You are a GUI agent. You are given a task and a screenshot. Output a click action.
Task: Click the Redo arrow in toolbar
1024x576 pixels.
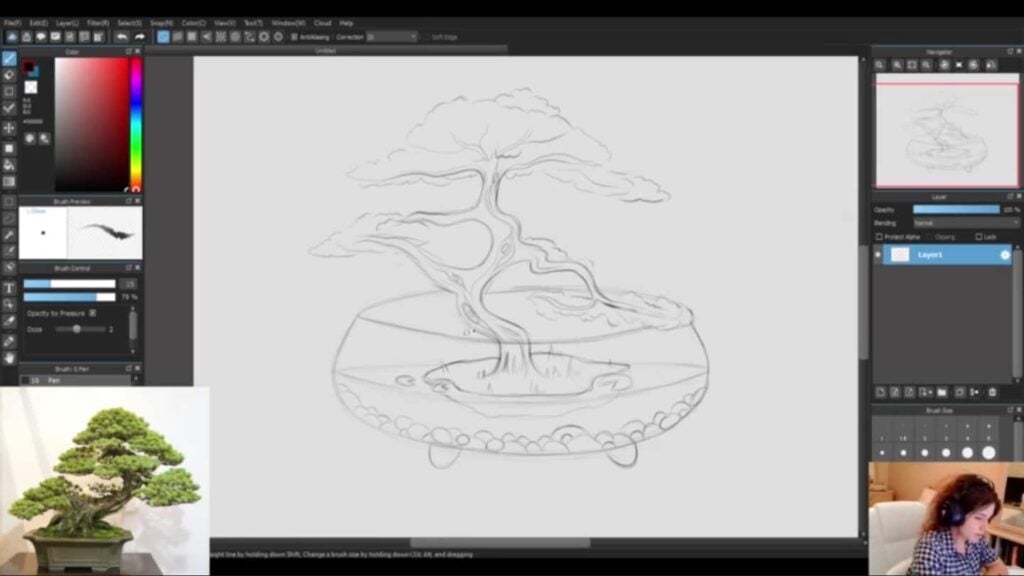click(139, 37)
